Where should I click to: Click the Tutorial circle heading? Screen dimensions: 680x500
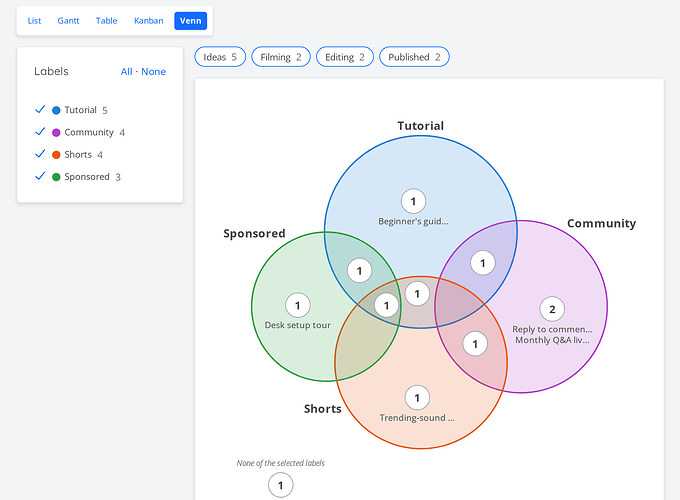421,126
